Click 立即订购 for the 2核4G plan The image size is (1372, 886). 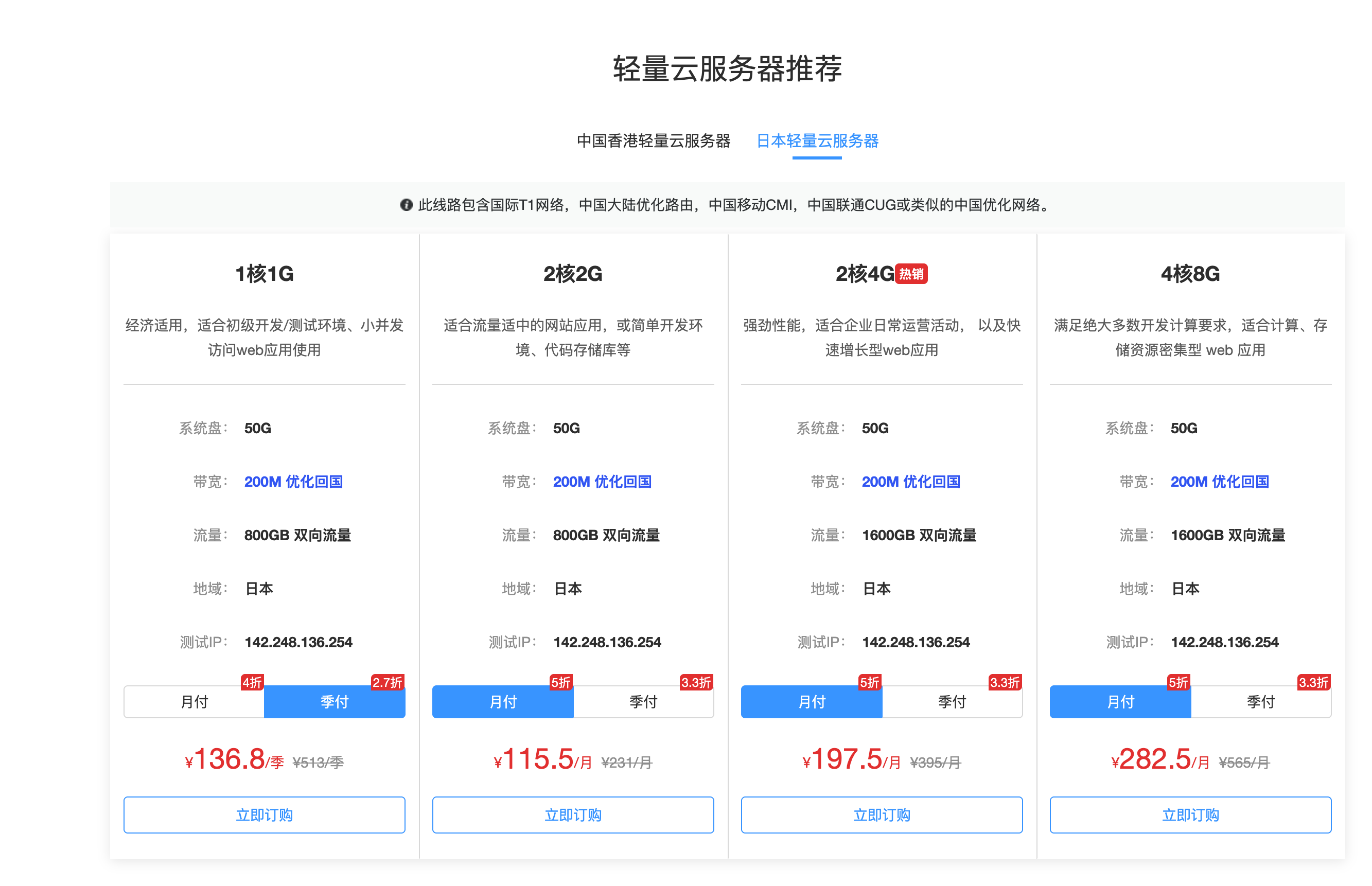(x=882, y=814)
